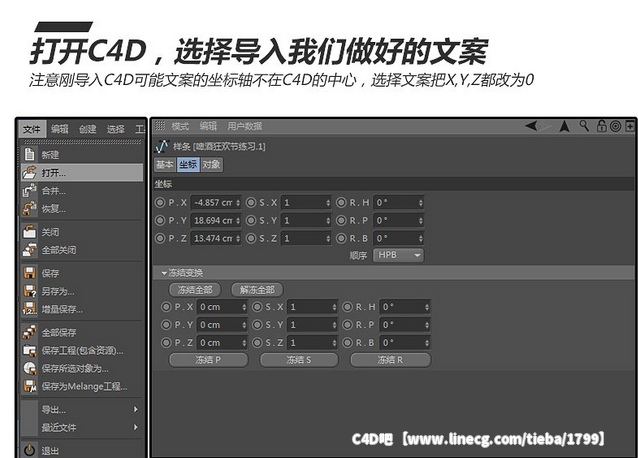Switch to the 对象 tab
This screenshot has width=638, height=458.
(211, 164)
